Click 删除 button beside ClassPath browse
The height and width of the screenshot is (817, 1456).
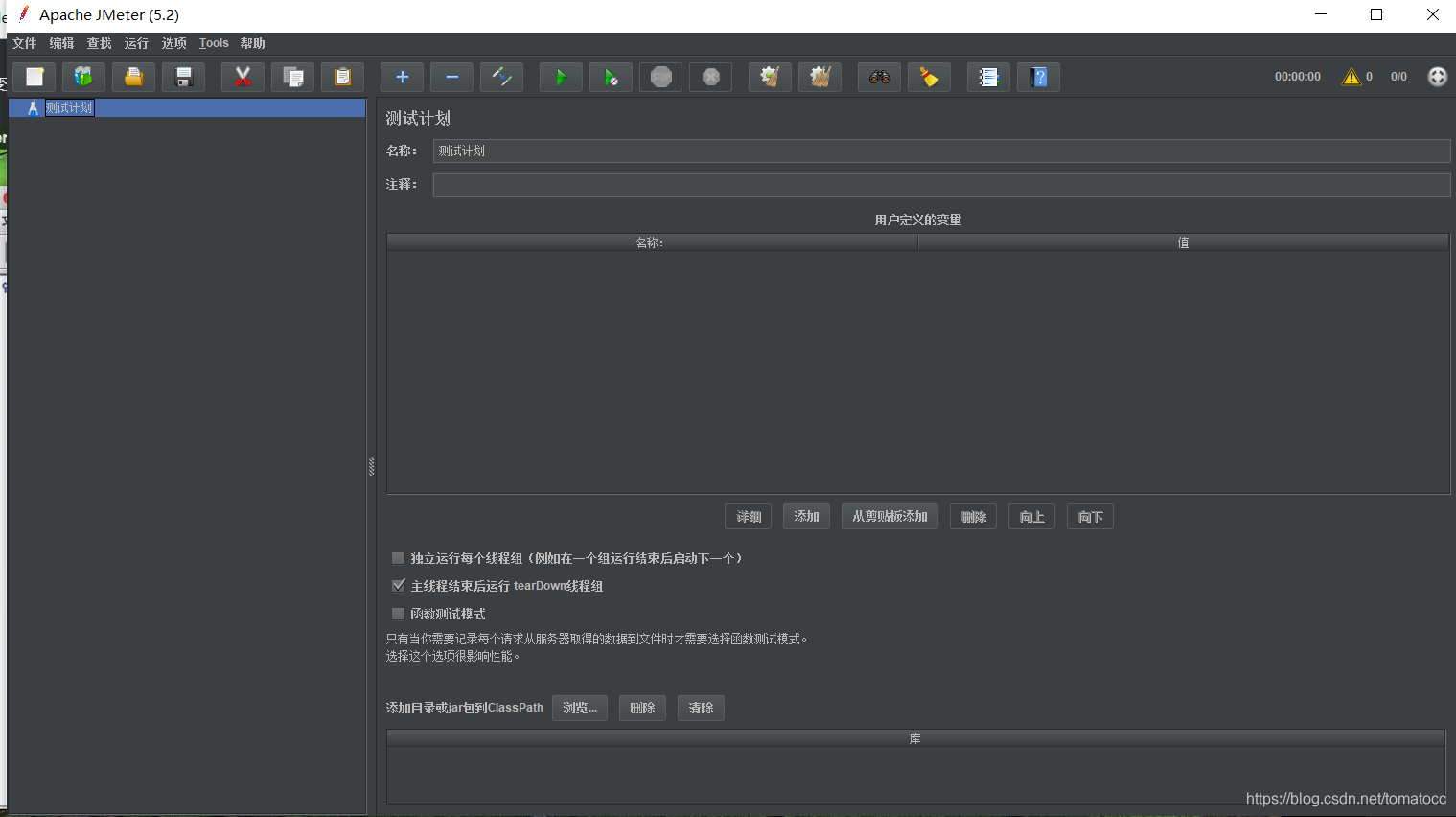pyautogui.click(x=642, y=708)
